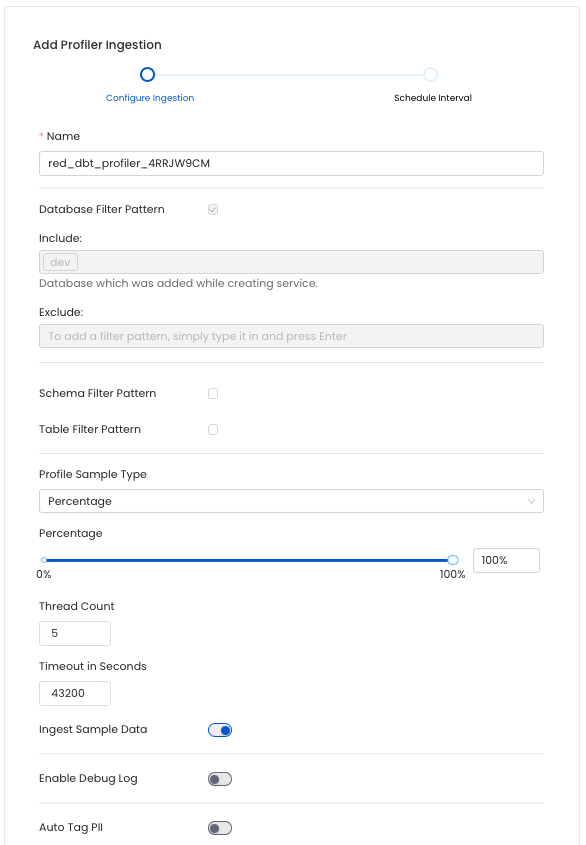Disable the Ingest Sample Data toggle
Image resolution: width=586 pixels, height=845 pixels.
click(x=219, y=730)
